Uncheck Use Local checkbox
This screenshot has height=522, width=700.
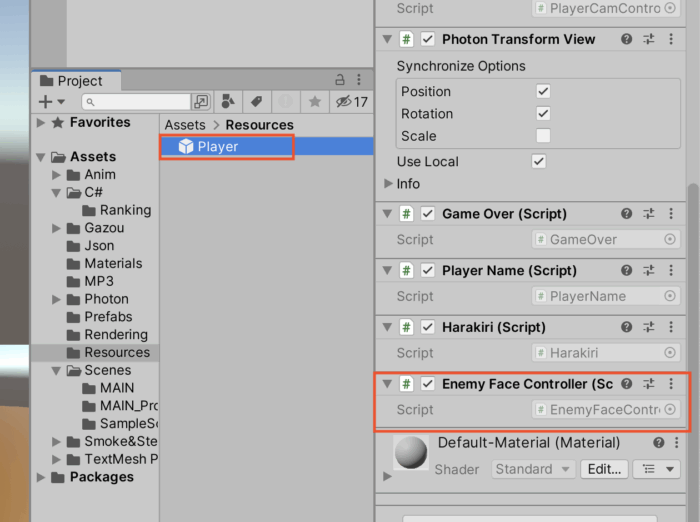click(x=539, y=161)
